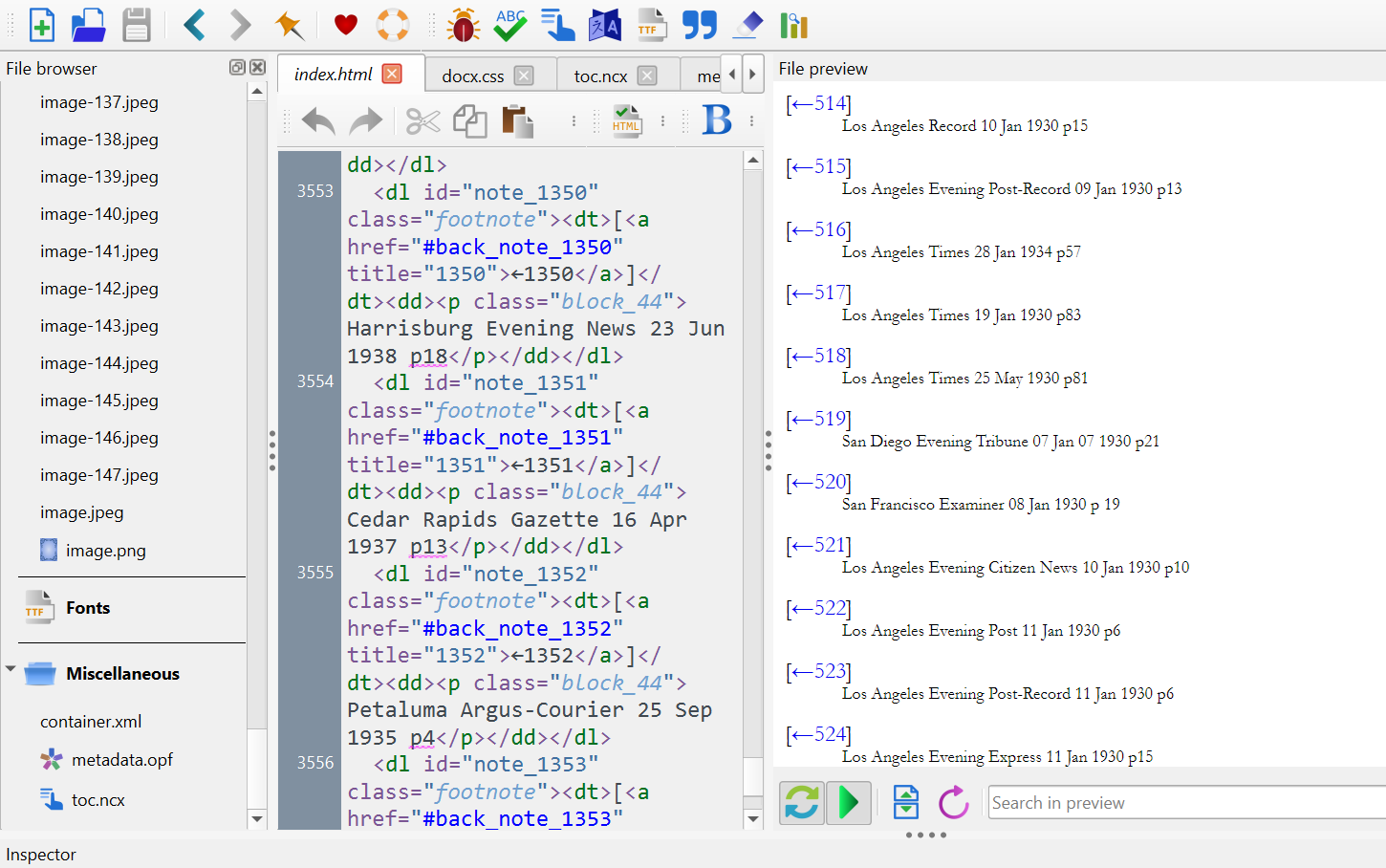Viewport: 1386px width, 868px height.
Task: Paste clipboard contents in the editor toolbar
Action: click(517, 121)
